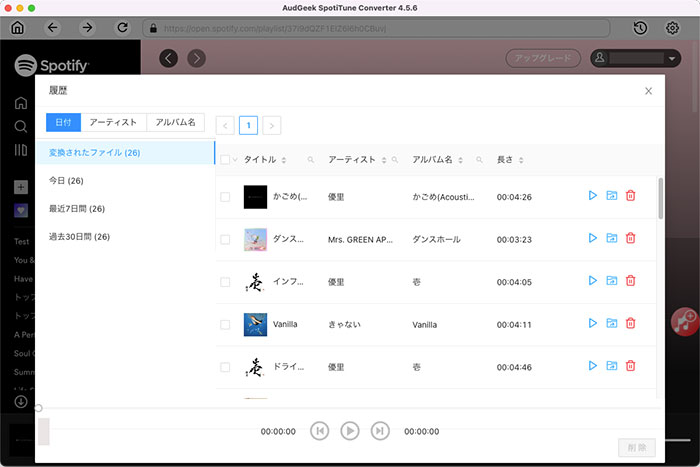Image resolution: width=700 pixels, height=467 pixels.
Task: Navigate forward in the browser toolbar
Action: (87, 28)
